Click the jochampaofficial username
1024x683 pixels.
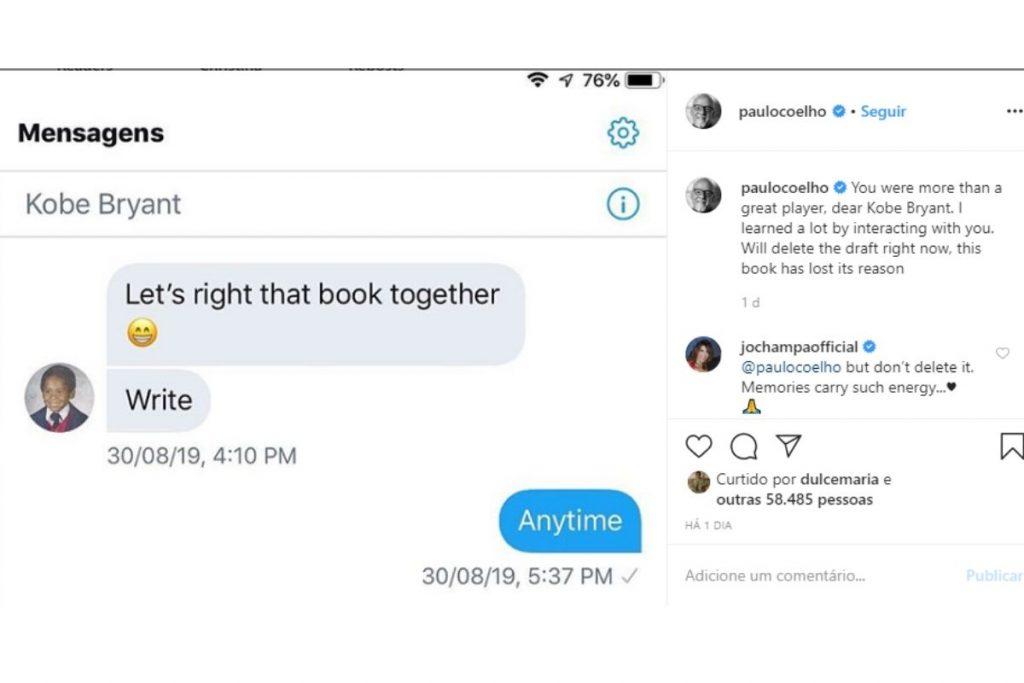coord(799,347)
